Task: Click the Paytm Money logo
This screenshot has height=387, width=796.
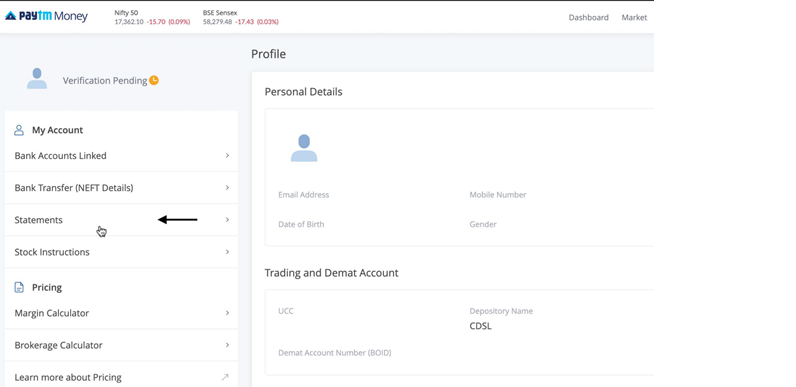Action: click(46, 16)
